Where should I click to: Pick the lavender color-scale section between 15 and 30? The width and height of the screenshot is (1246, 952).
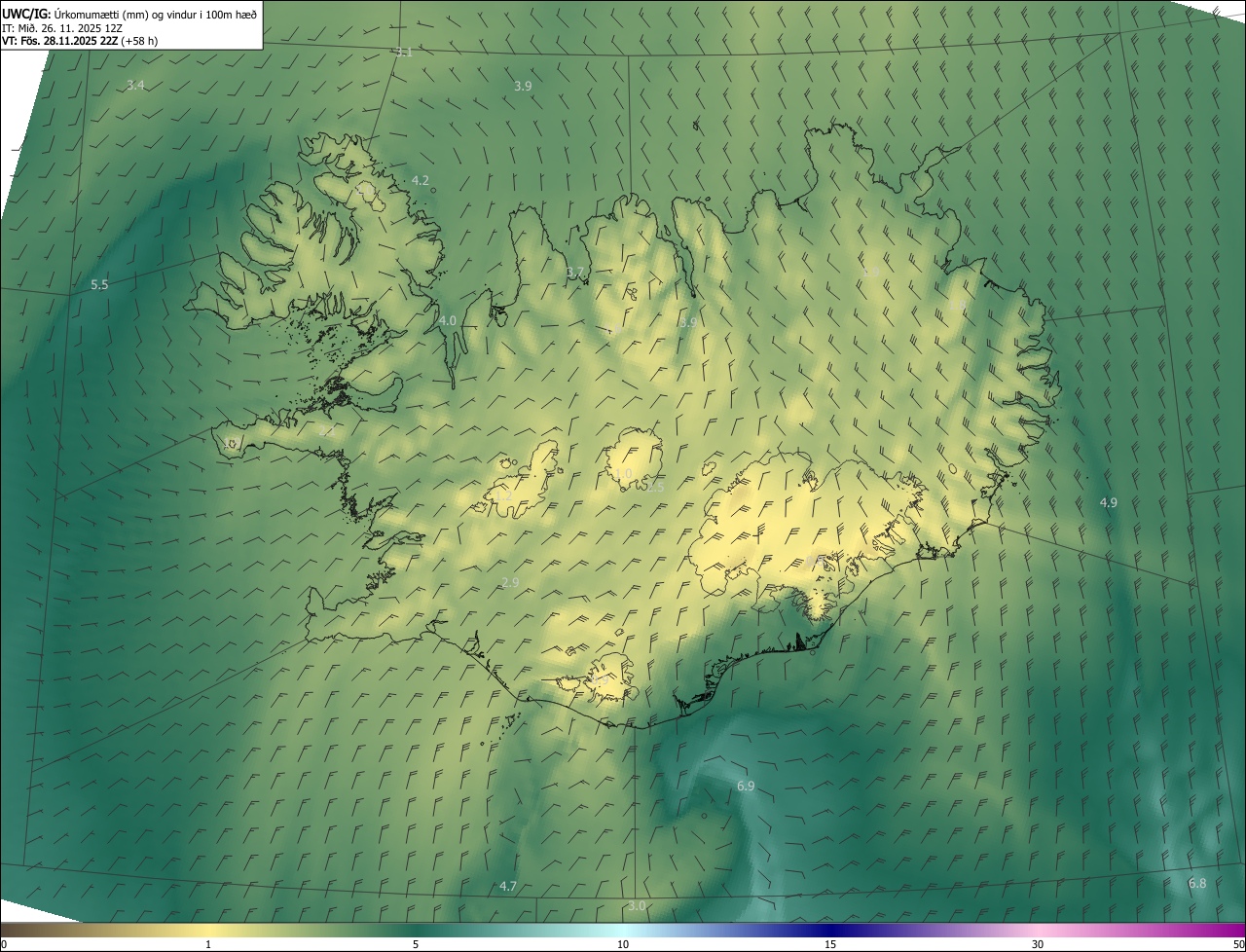click(934, 930)
